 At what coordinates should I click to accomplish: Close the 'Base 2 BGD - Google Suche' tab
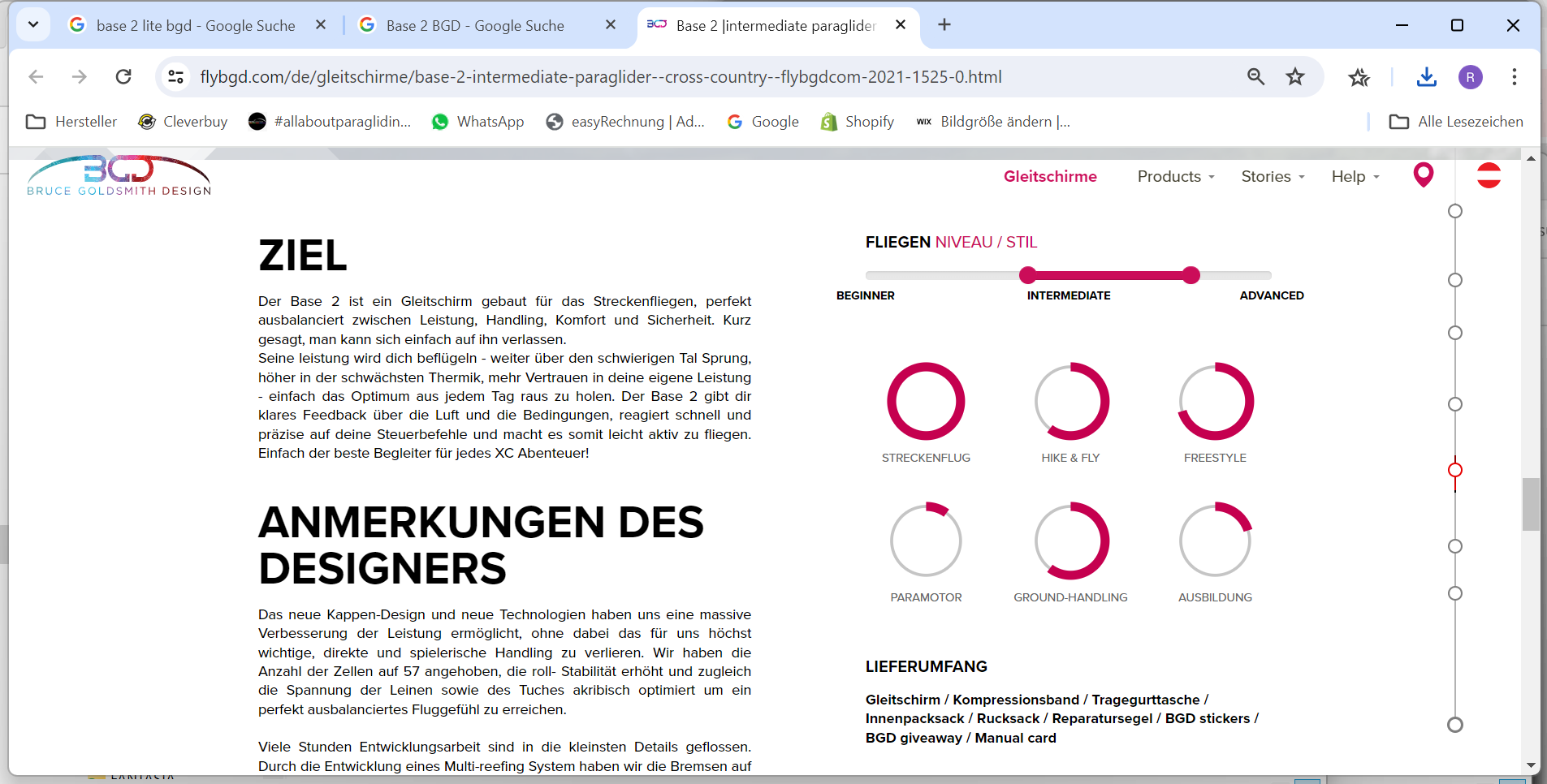click(x=611, y=25)
